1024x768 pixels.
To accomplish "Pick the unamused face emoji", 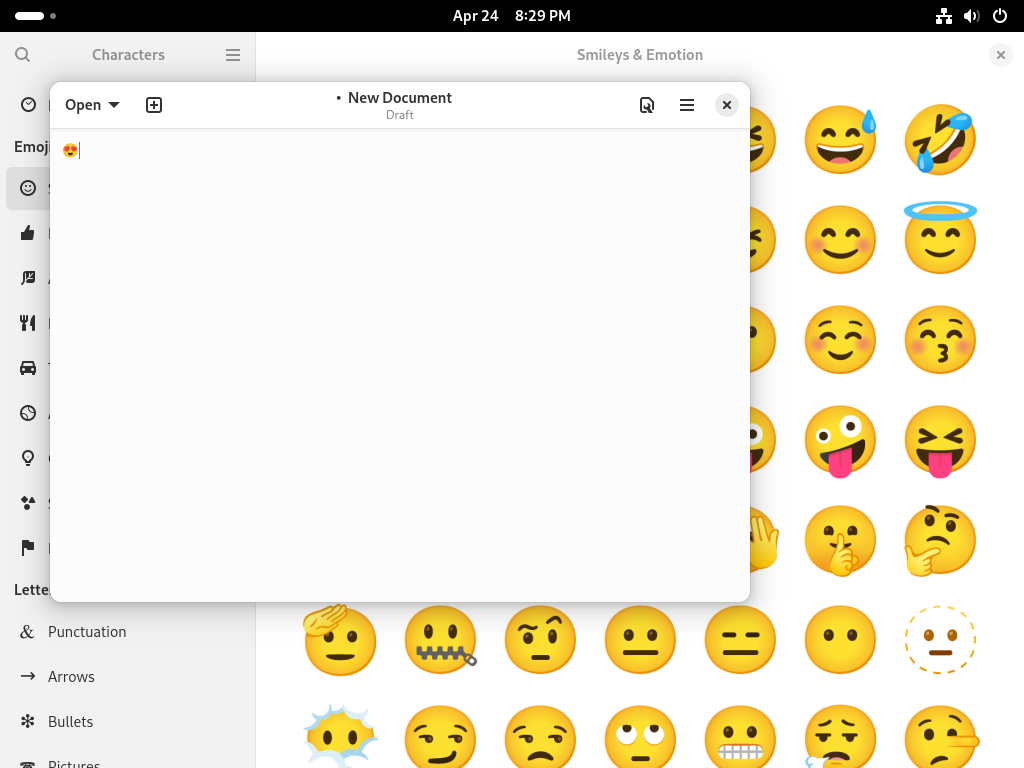I will click(540, 736).
